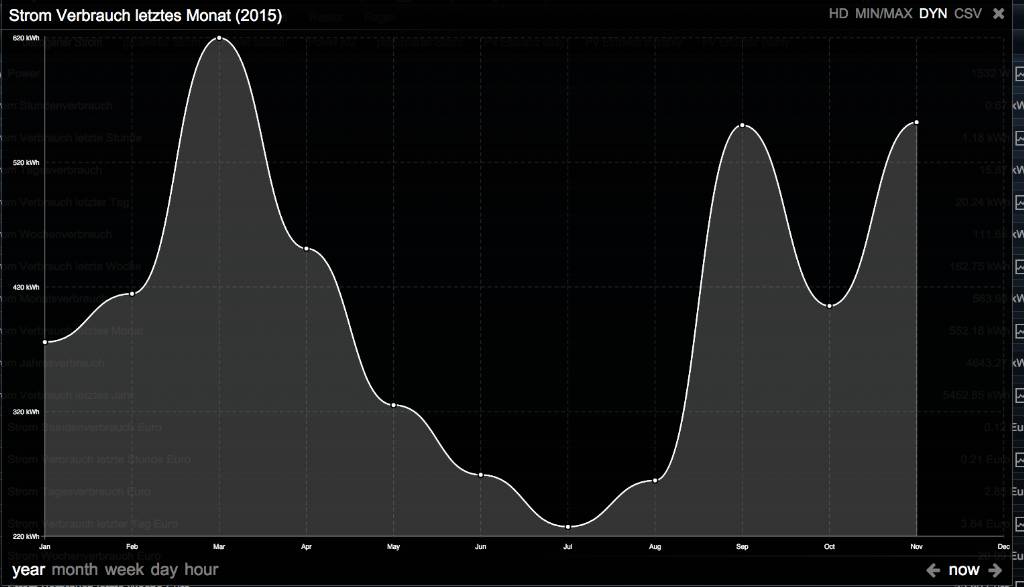
Task: Toggle HD resolution mode
Action: pos(838,14)
